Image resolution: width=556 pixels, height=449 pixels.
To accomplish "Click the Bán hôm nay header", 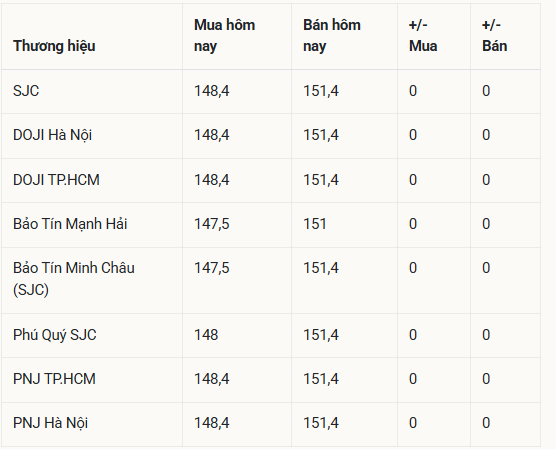I will coord(332,35).
